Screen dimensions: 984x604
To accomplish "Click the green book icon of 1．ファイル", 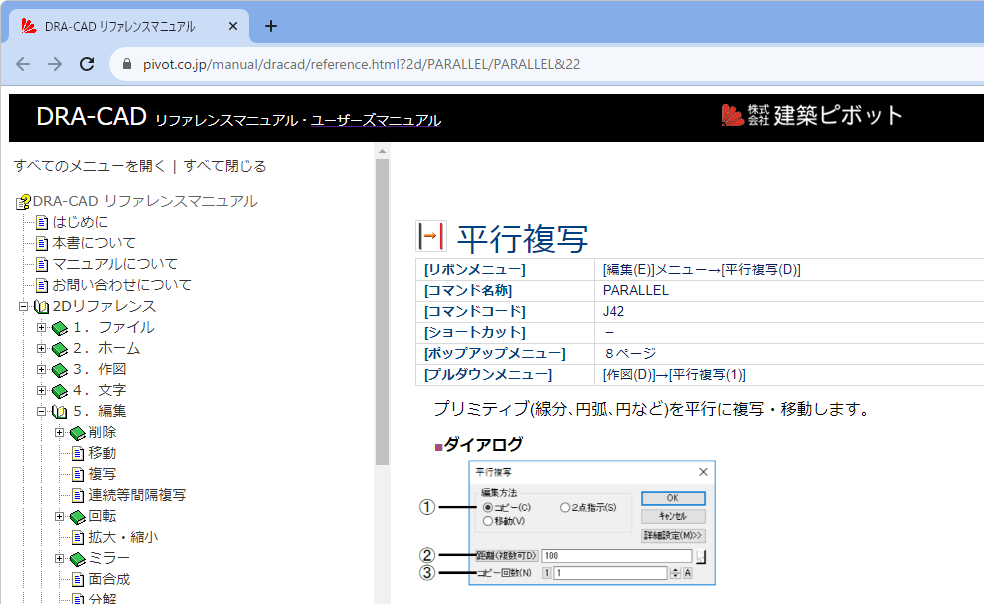I will click(x=60, y=328).
